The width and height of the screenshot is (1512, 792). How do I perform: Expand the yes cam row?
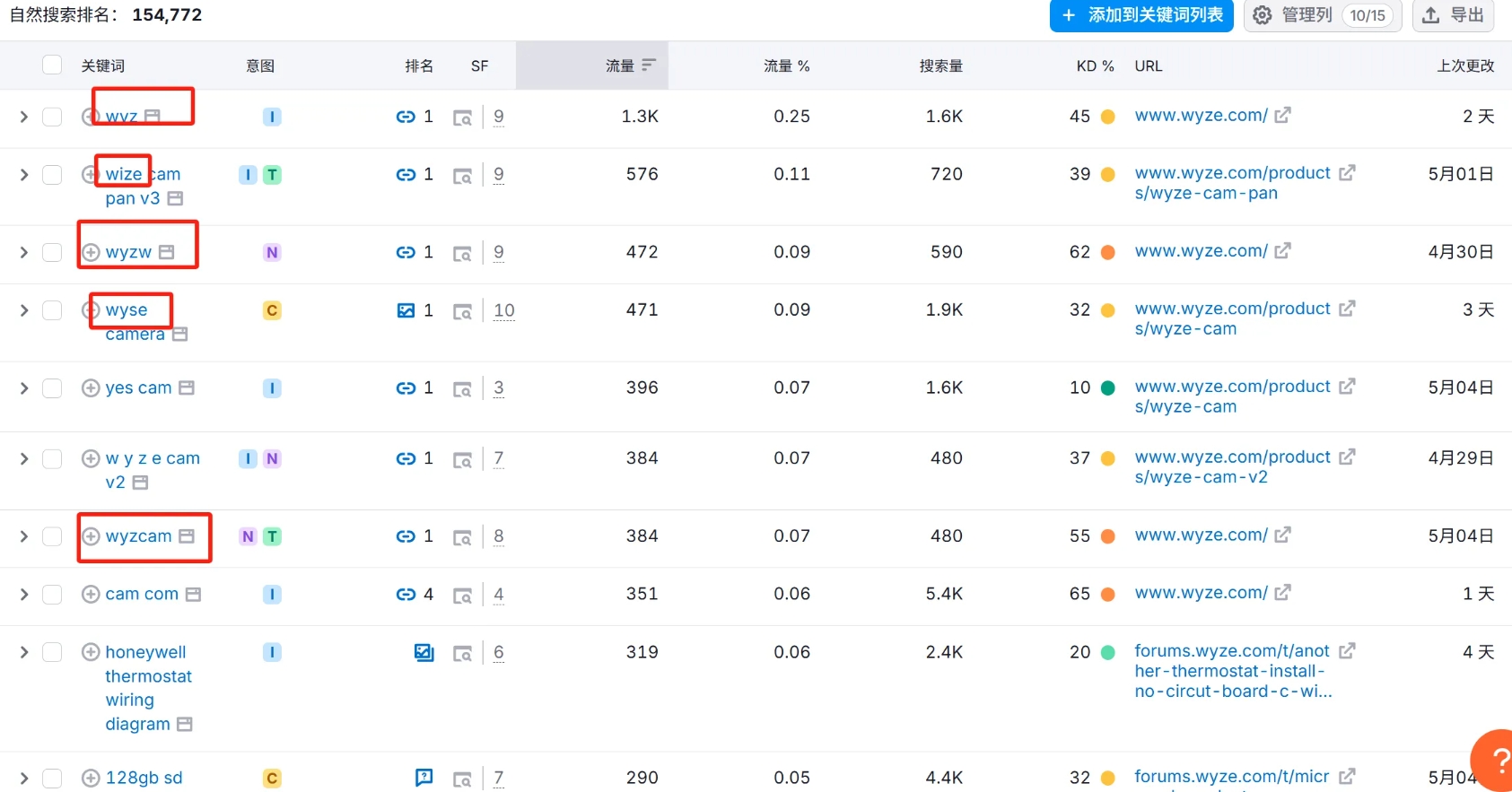(x=24, y=387)
